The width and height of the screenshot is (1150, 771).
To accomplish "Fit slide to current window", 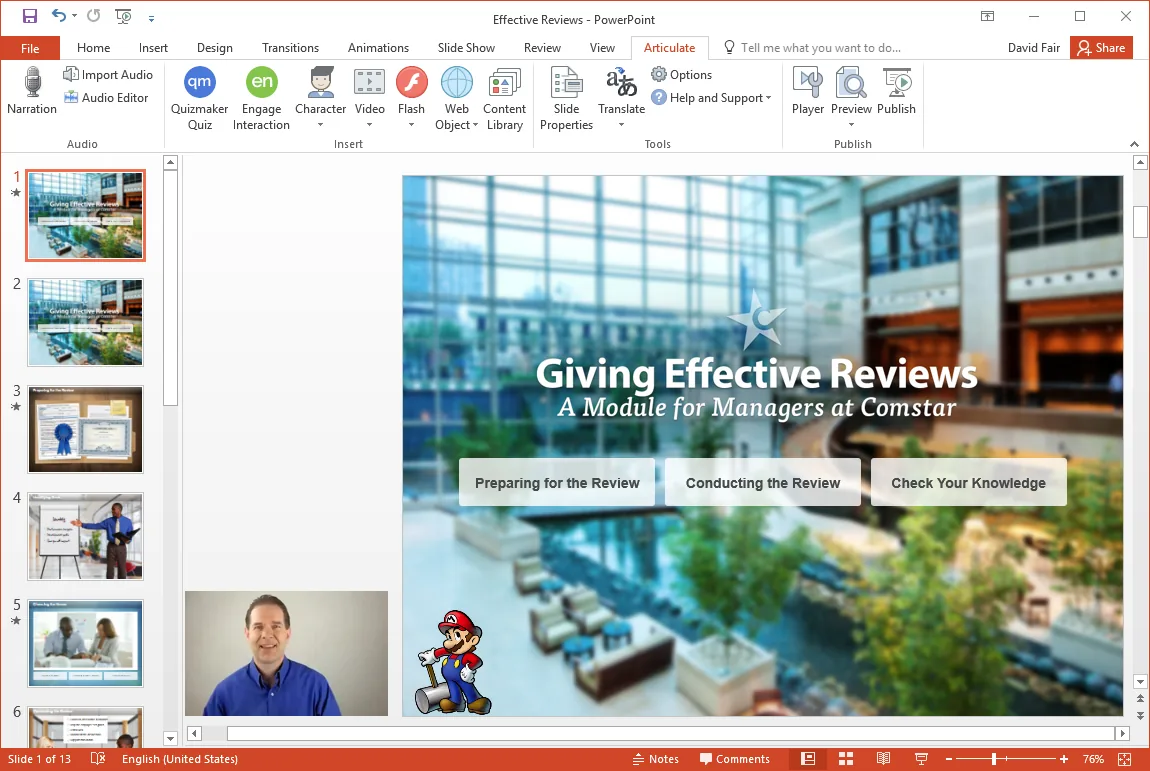I will [1124, 759].
